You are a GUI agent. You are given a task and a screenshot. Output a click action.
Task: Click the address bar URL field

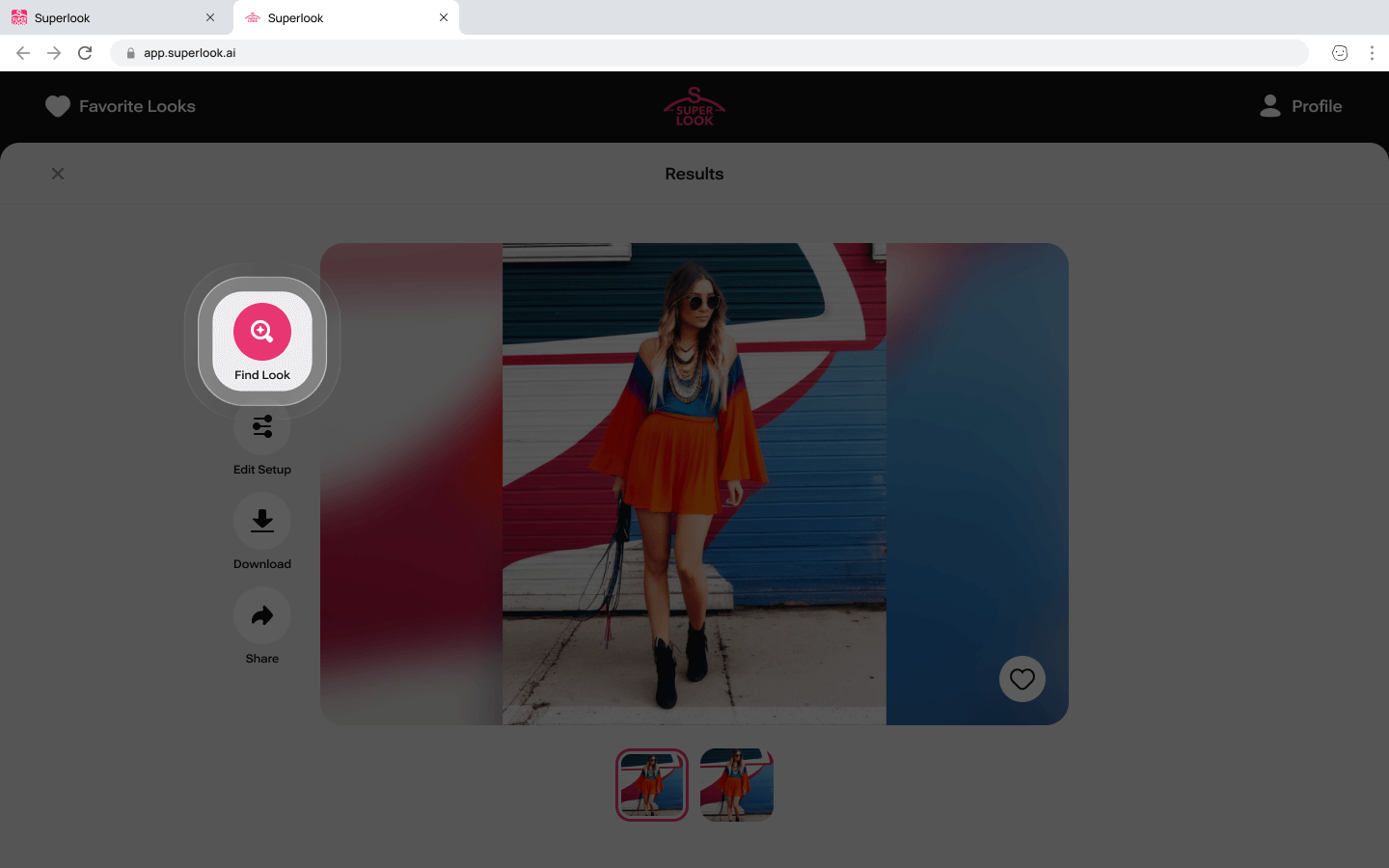[675, 53]
